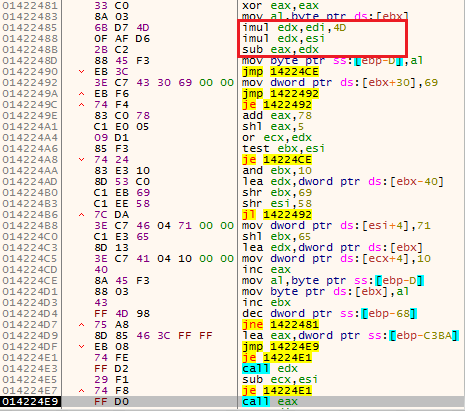Screen dimensions: 465x411
Task: Click the upward jump arrow at 014224B6
Action: pyautogui.click(x=81, y=215)
